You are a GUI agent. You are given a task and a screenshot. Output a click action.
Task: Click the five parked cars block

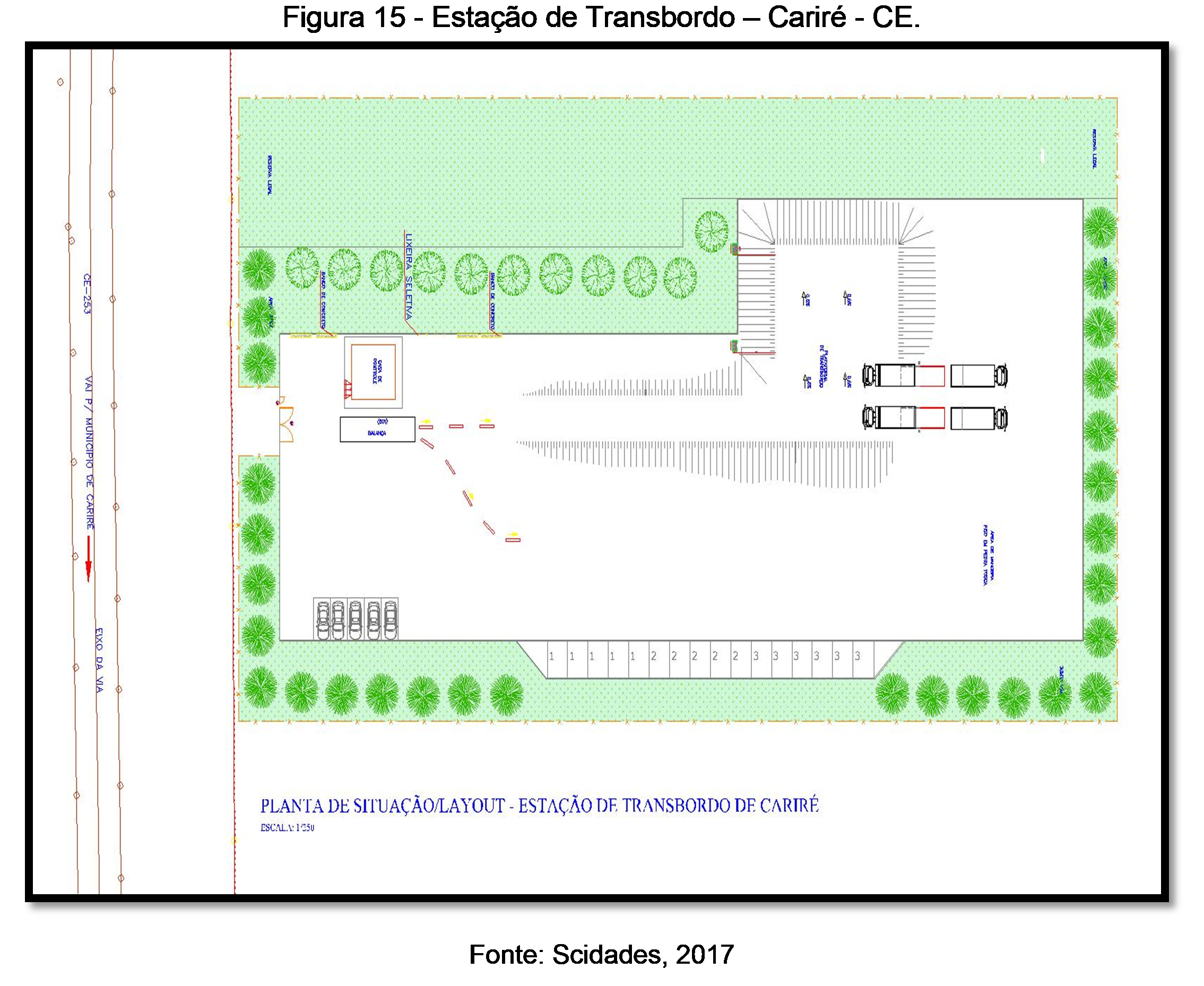click(x=356, y=619)
